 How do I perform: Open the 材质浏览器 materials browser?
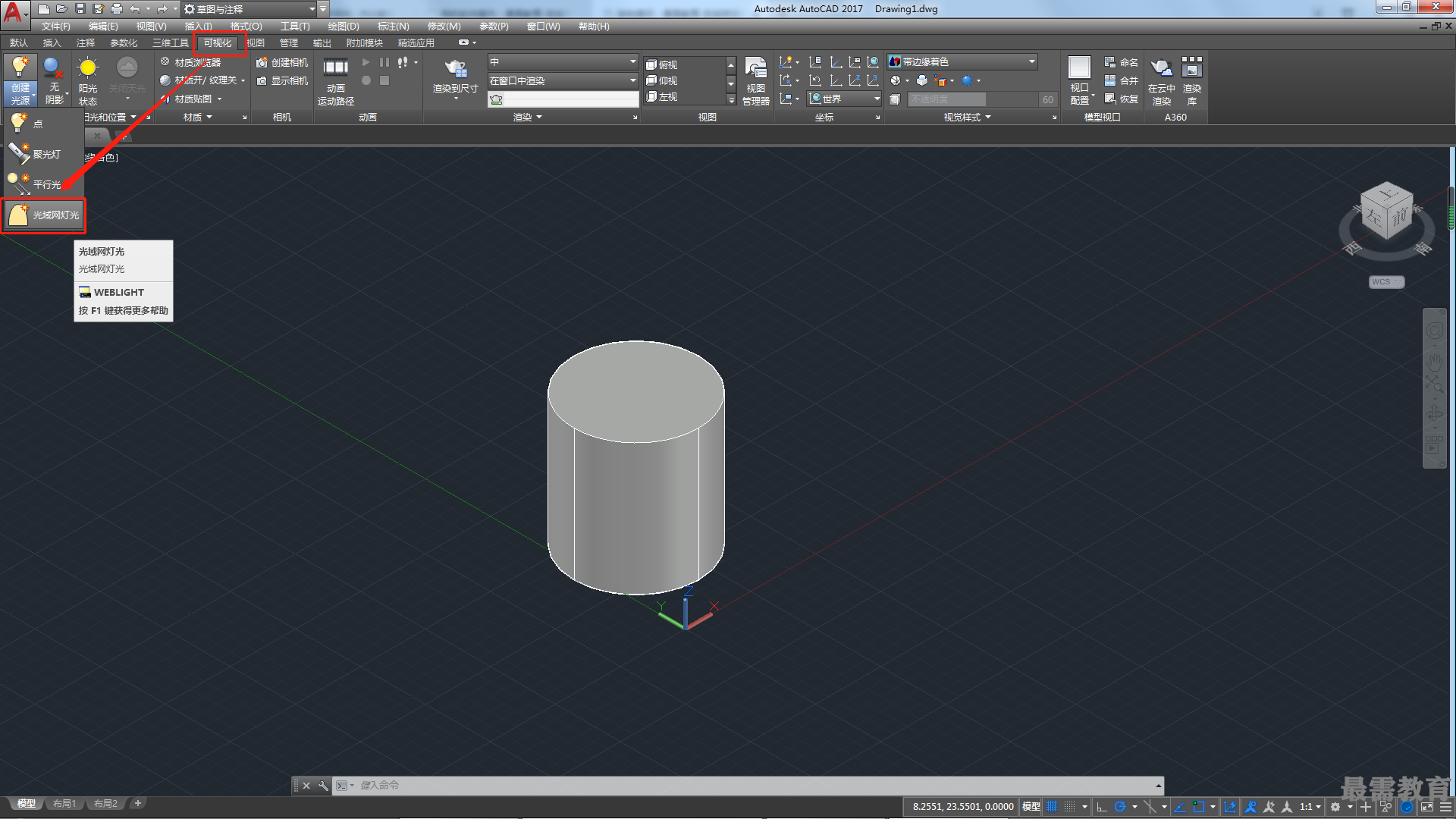click(190, 62)
